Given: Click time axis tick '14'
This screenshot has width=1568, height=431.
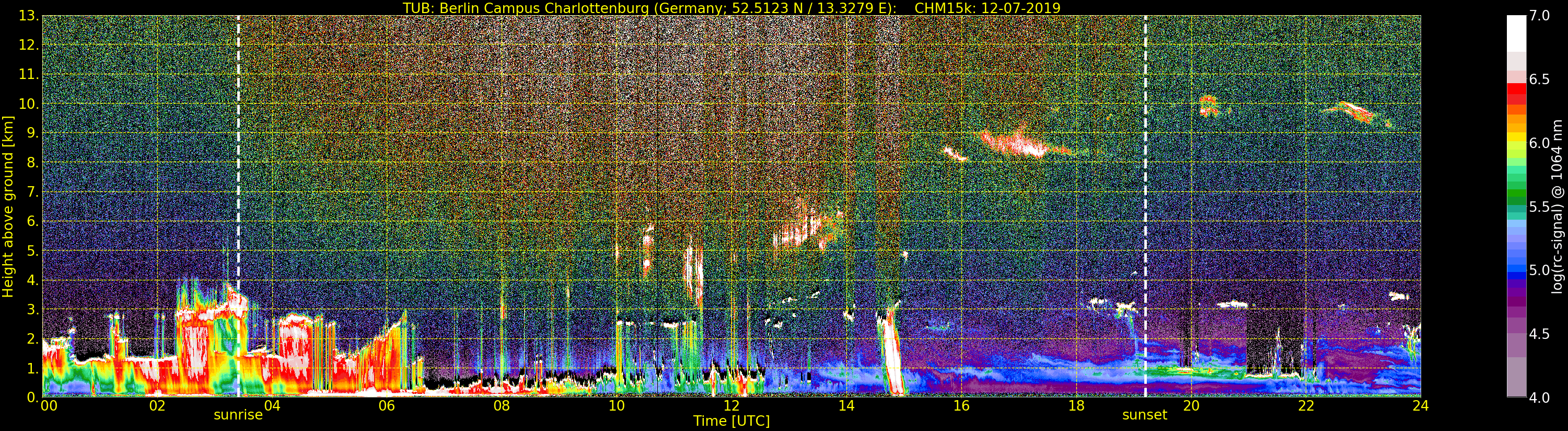Looking at the screenshot, I should (846, 406).
